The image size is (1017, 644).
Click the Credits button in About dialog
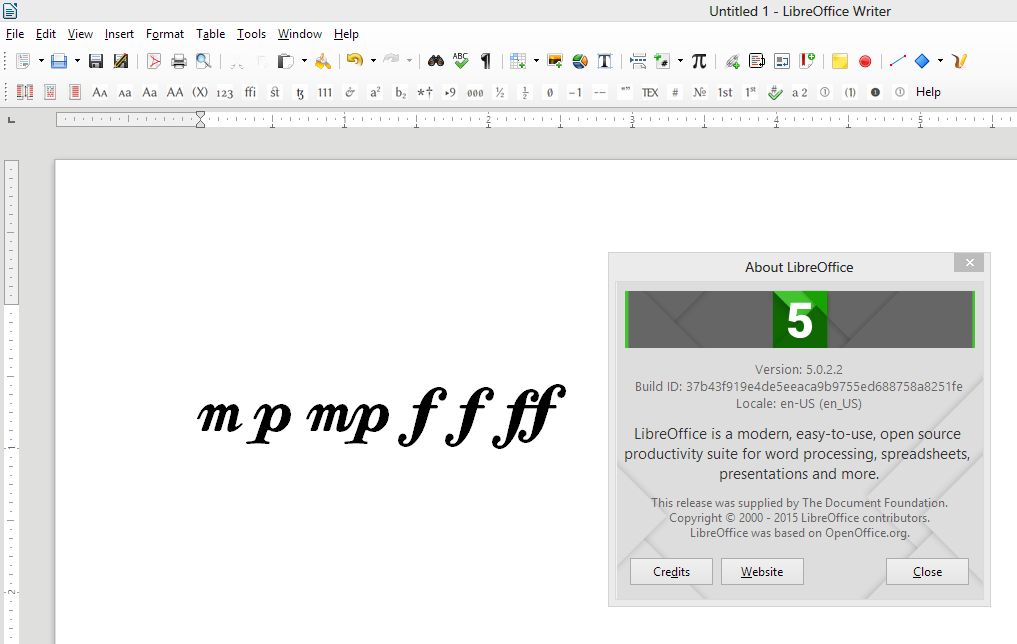point(671,571)
